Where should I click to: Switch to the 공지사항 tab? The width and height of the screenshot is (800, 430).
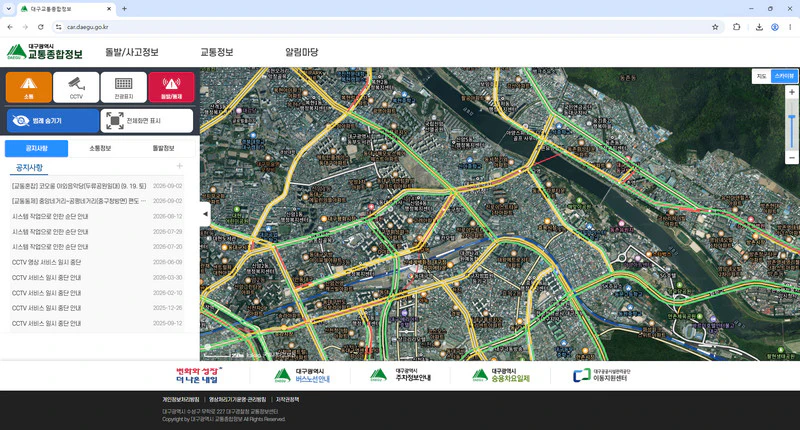pos(36,148)
